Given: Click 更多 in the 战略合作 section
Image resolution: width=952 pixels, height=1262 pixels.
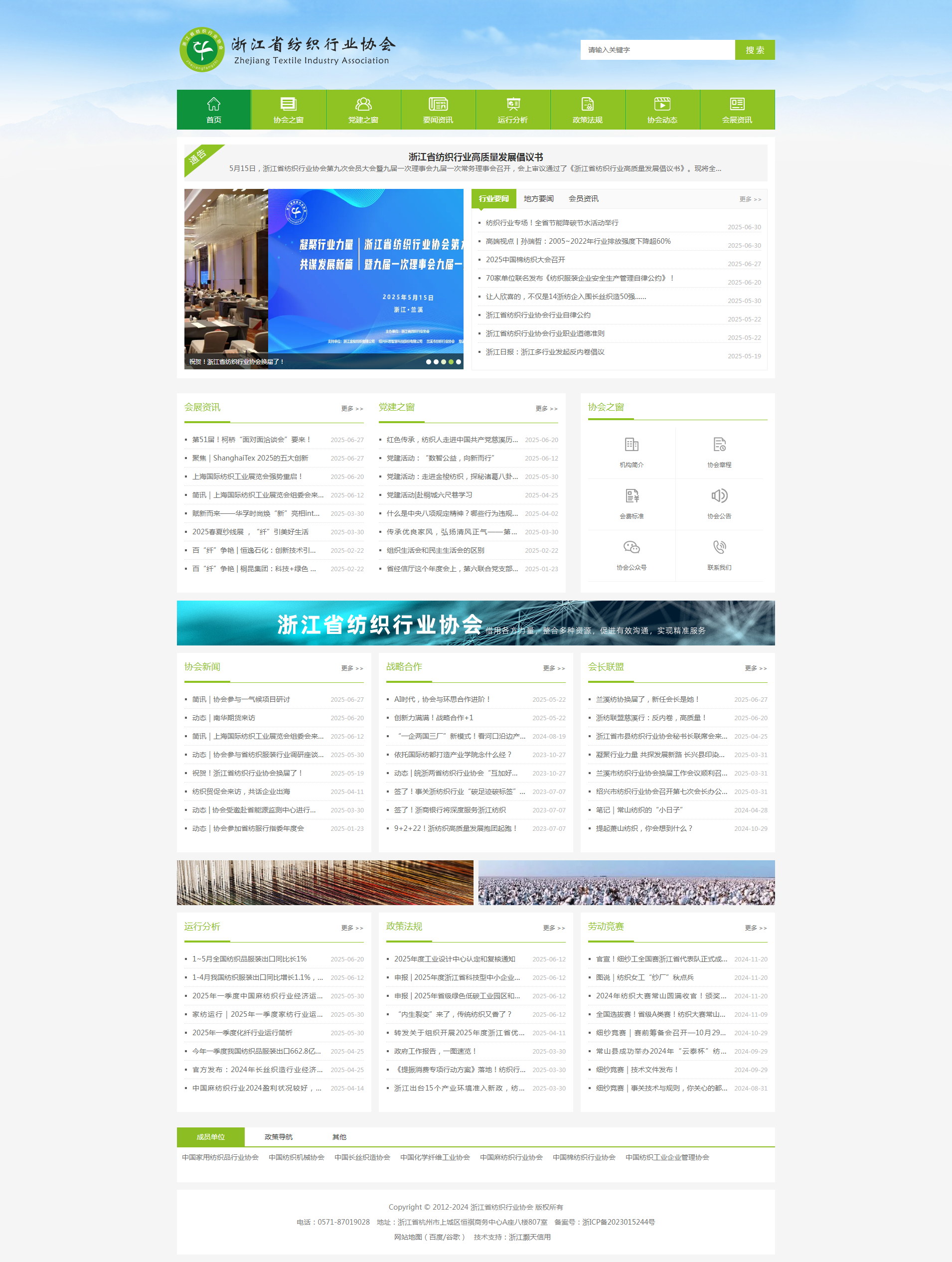Looking at the screenshot, I should (554, 668).
